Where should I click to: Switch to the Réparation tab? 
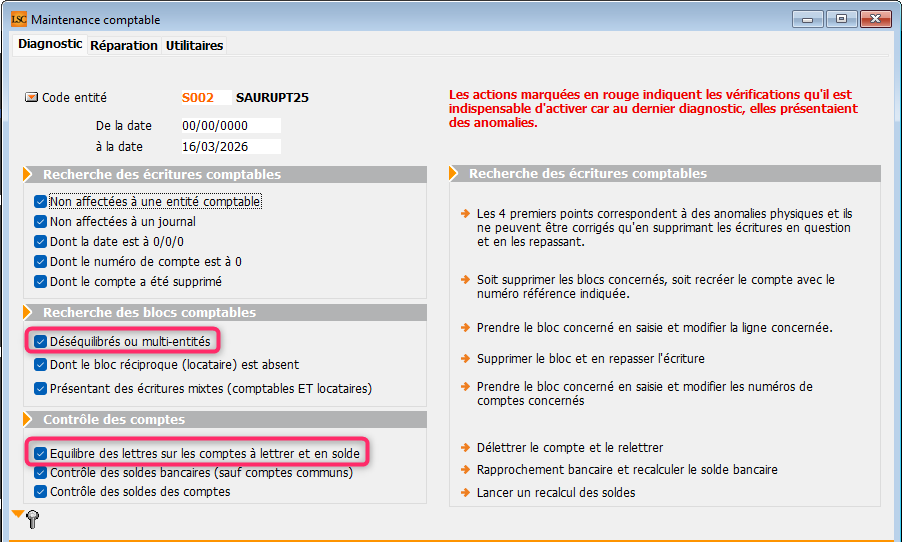click(124, 45)
